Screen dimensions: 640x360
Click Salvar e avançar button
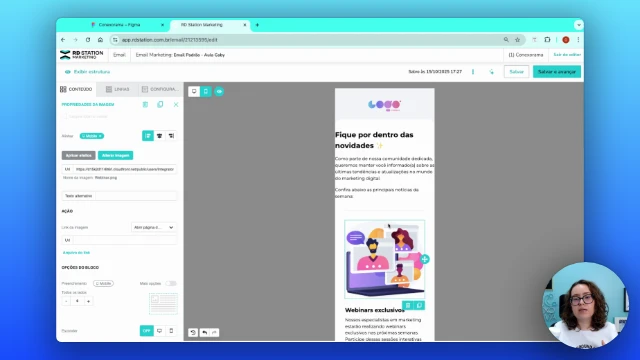(557, 72)
